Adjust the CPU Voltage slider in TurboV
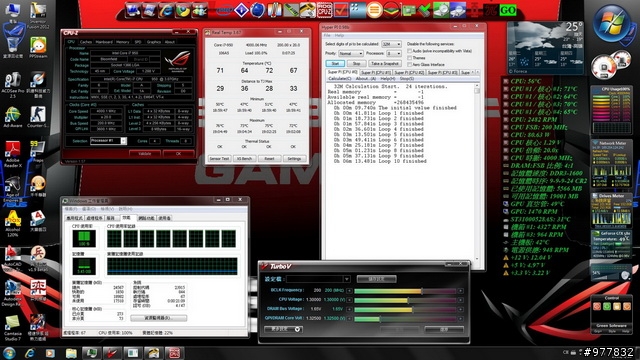The height and width of the screenshot is (360, 640). [x=405, y=300]
